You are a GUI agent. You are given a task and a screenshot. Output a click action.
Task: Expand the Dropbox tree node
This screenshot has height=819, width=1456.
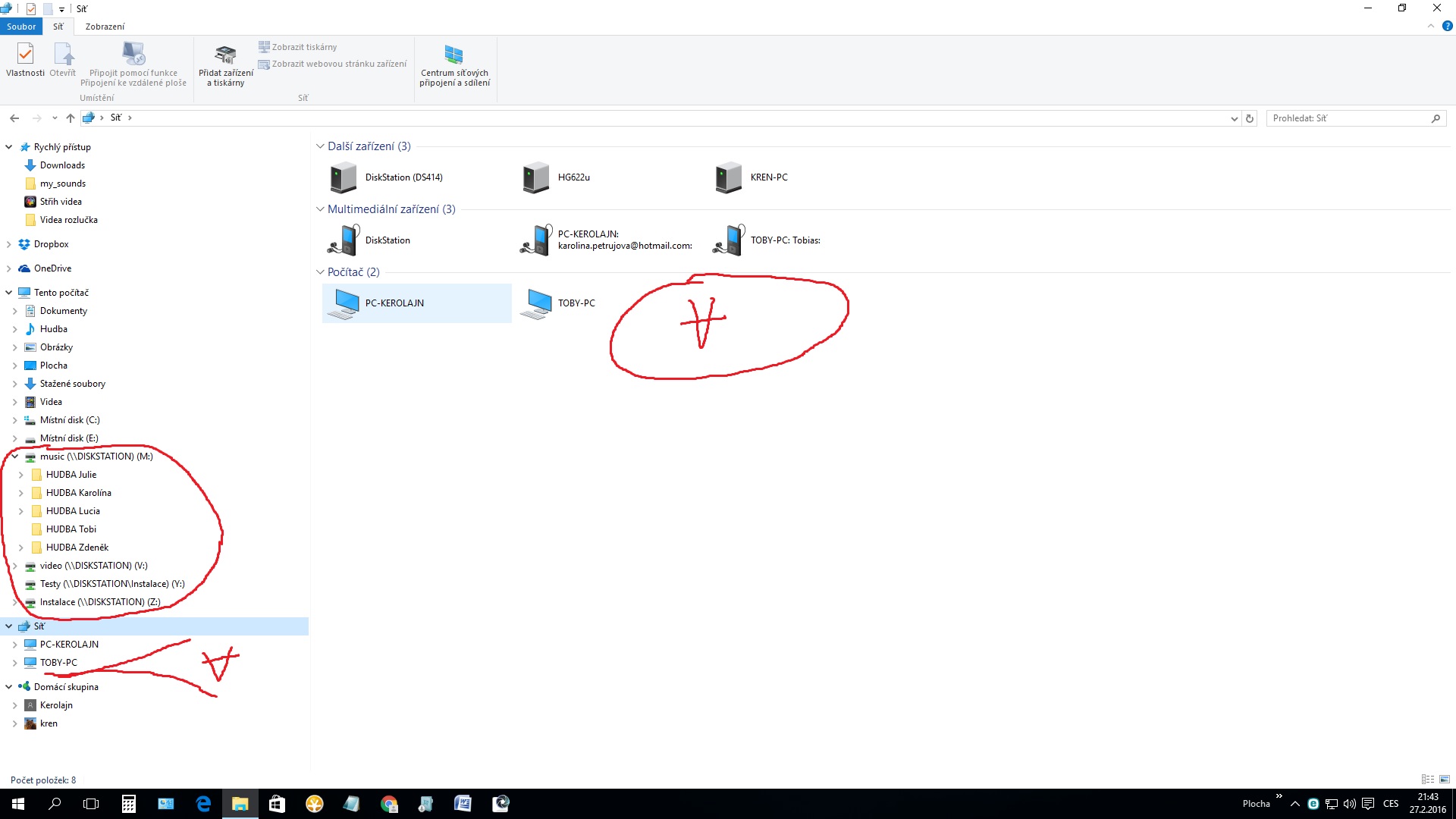[x=8, y=244]
